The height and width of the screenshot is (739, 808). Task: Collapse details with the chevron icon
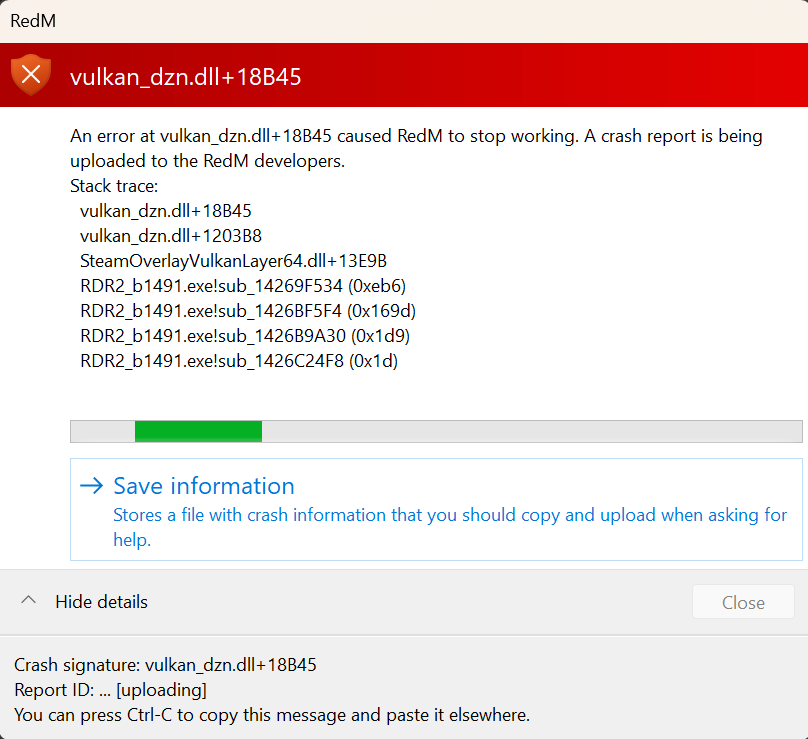coord(28,600)
